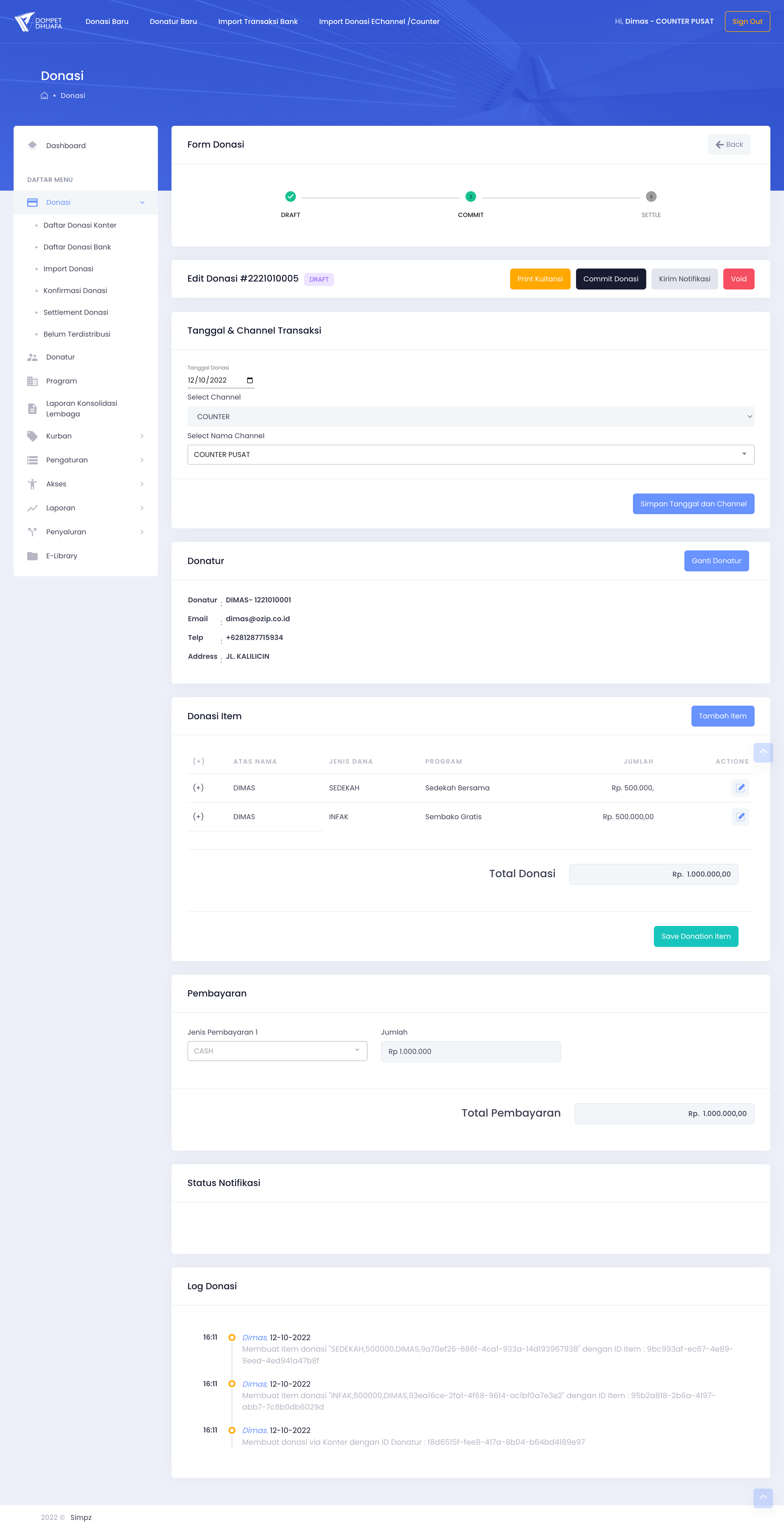
Task: Expand the INFAK item row (+) toggle
Action: [x=198, y=817]
